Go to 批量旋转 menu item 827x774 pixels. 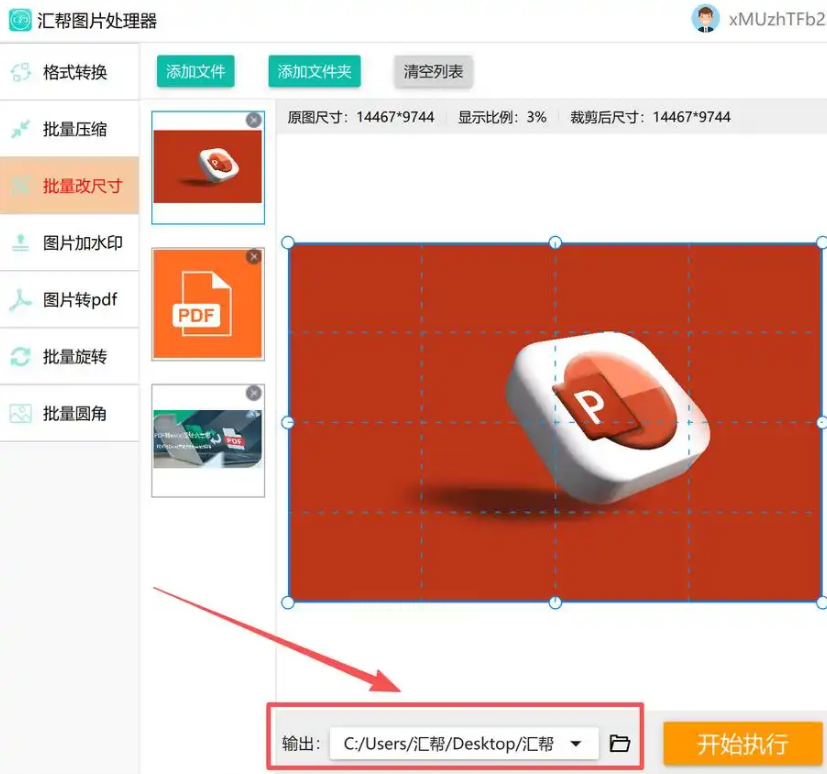[x=69, y=356]
